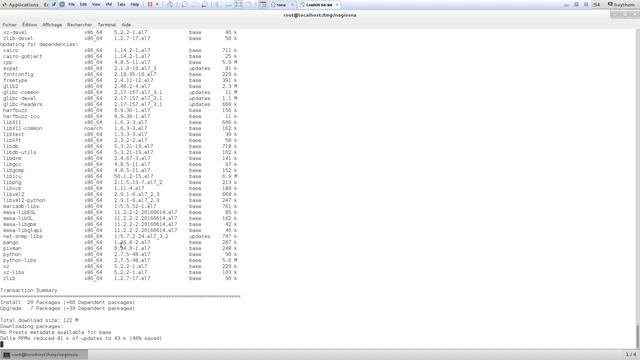The image size is (640, 360).
Task: Click the root@localhost taskbar window button
Action: click(44, 355)
